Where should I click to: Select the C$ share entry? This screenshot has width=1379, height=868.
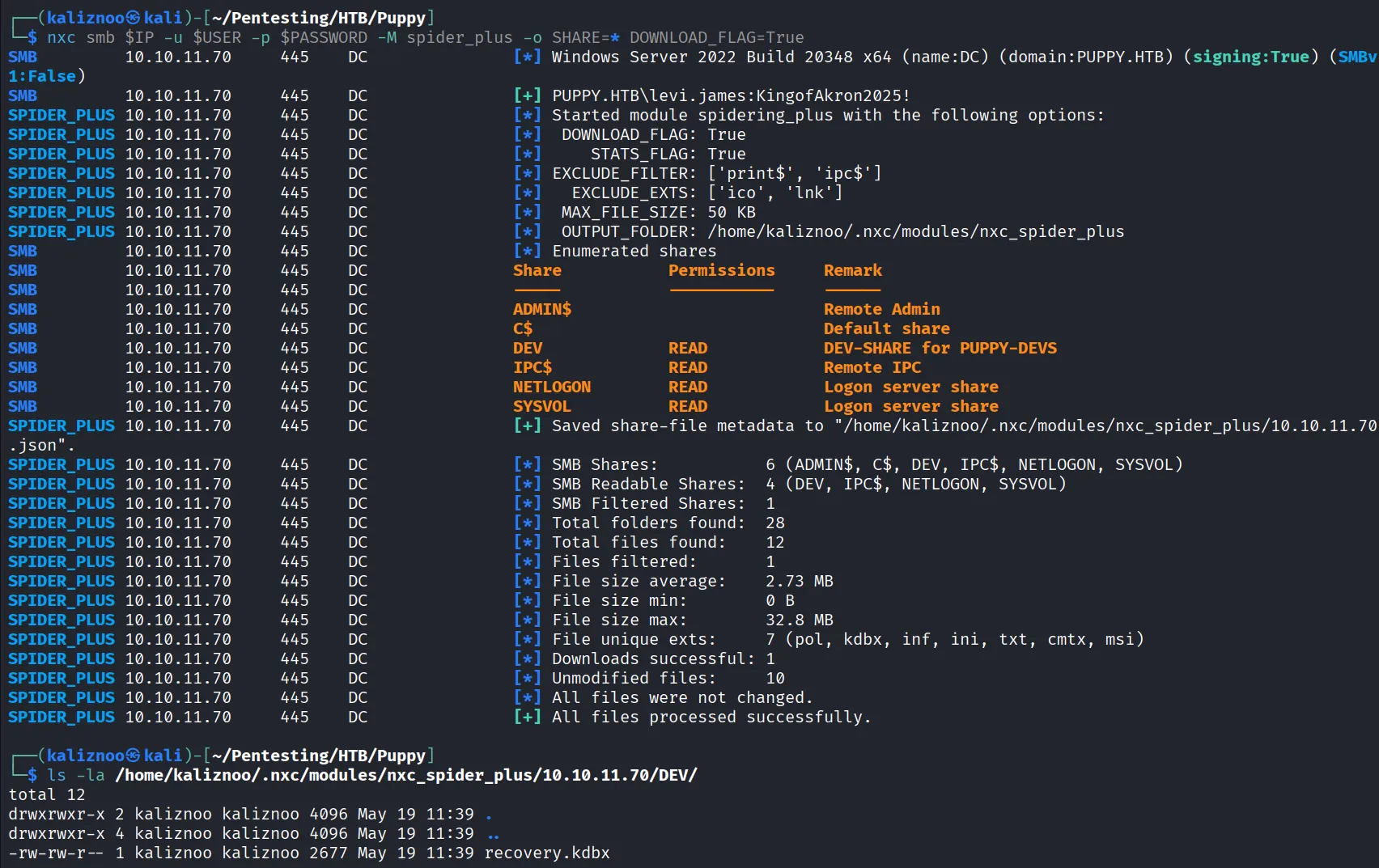click(523, 328)
